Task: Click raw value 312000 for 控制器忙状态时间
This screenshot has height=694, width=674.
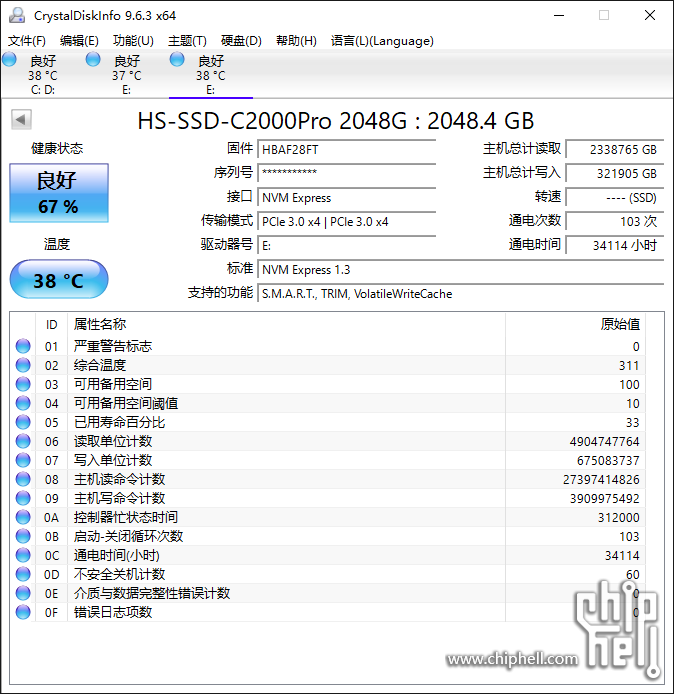Action: tap(618, 517)
